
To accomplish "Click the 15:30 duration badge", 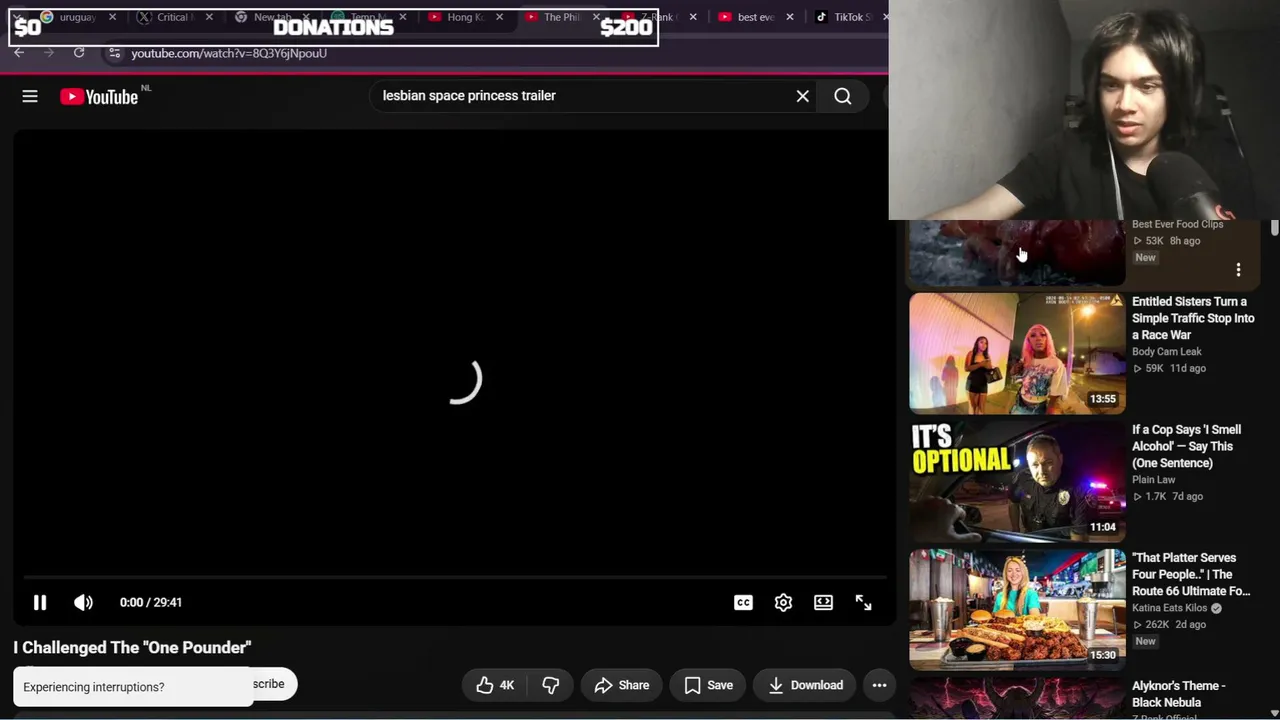I will (1103, 655).
